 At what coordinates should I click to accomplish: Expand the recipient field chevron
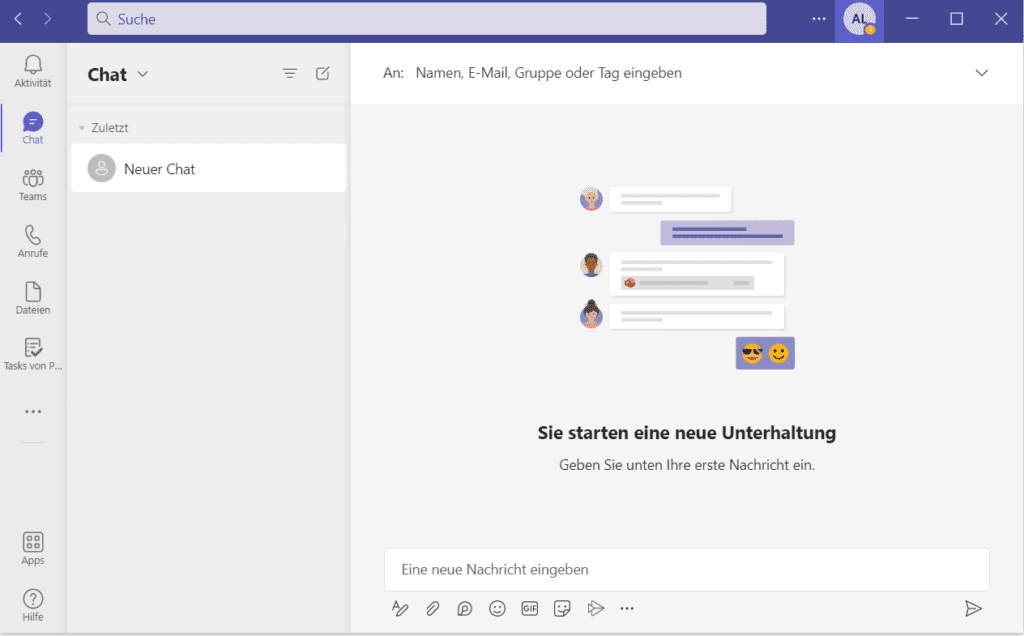(981, 73)
